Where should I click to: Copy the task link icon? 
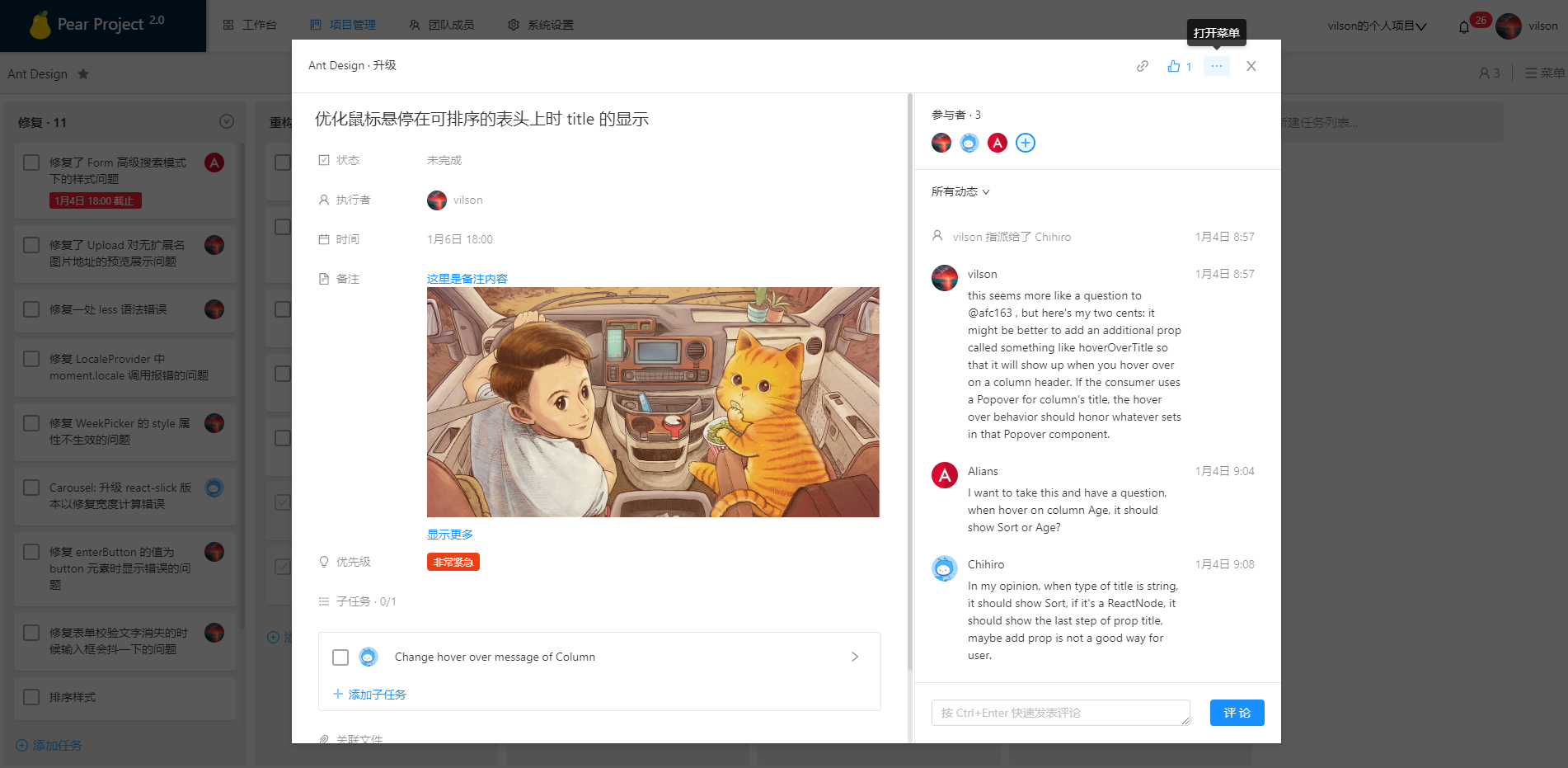(x=1142, y=66)
